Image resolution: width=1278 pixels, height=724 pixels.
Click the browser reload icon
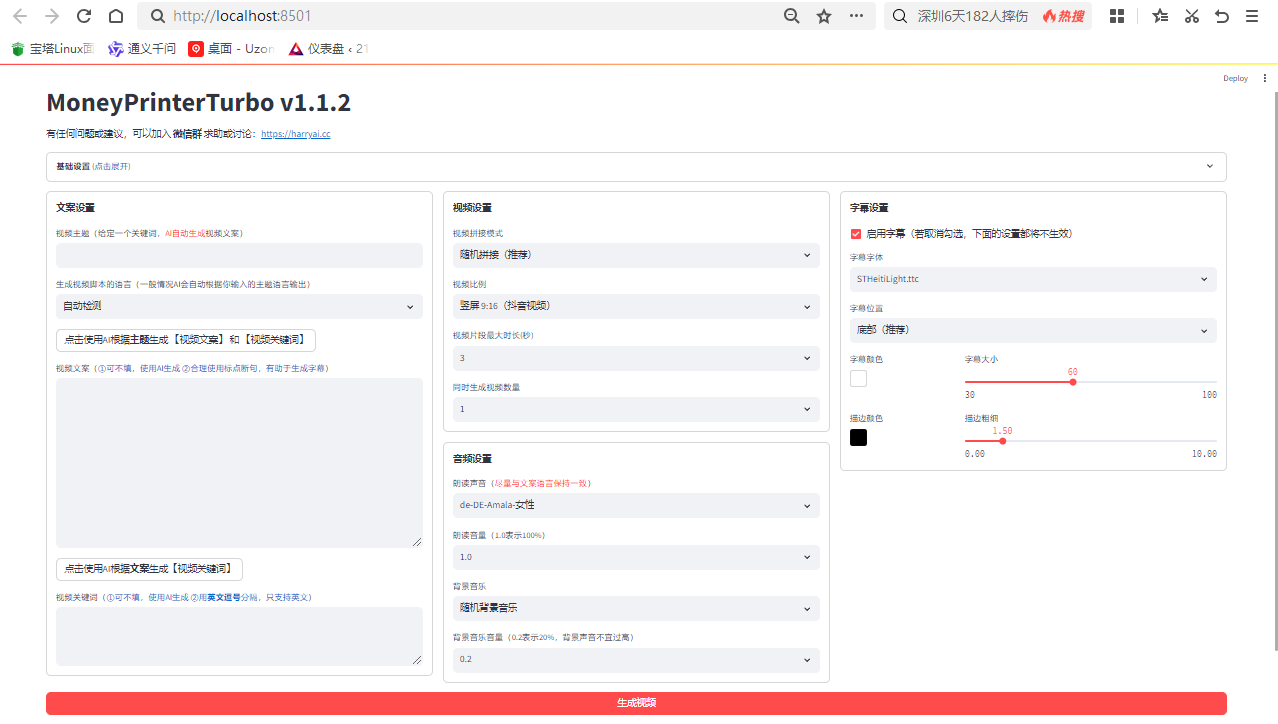click(x=84, y=16)
